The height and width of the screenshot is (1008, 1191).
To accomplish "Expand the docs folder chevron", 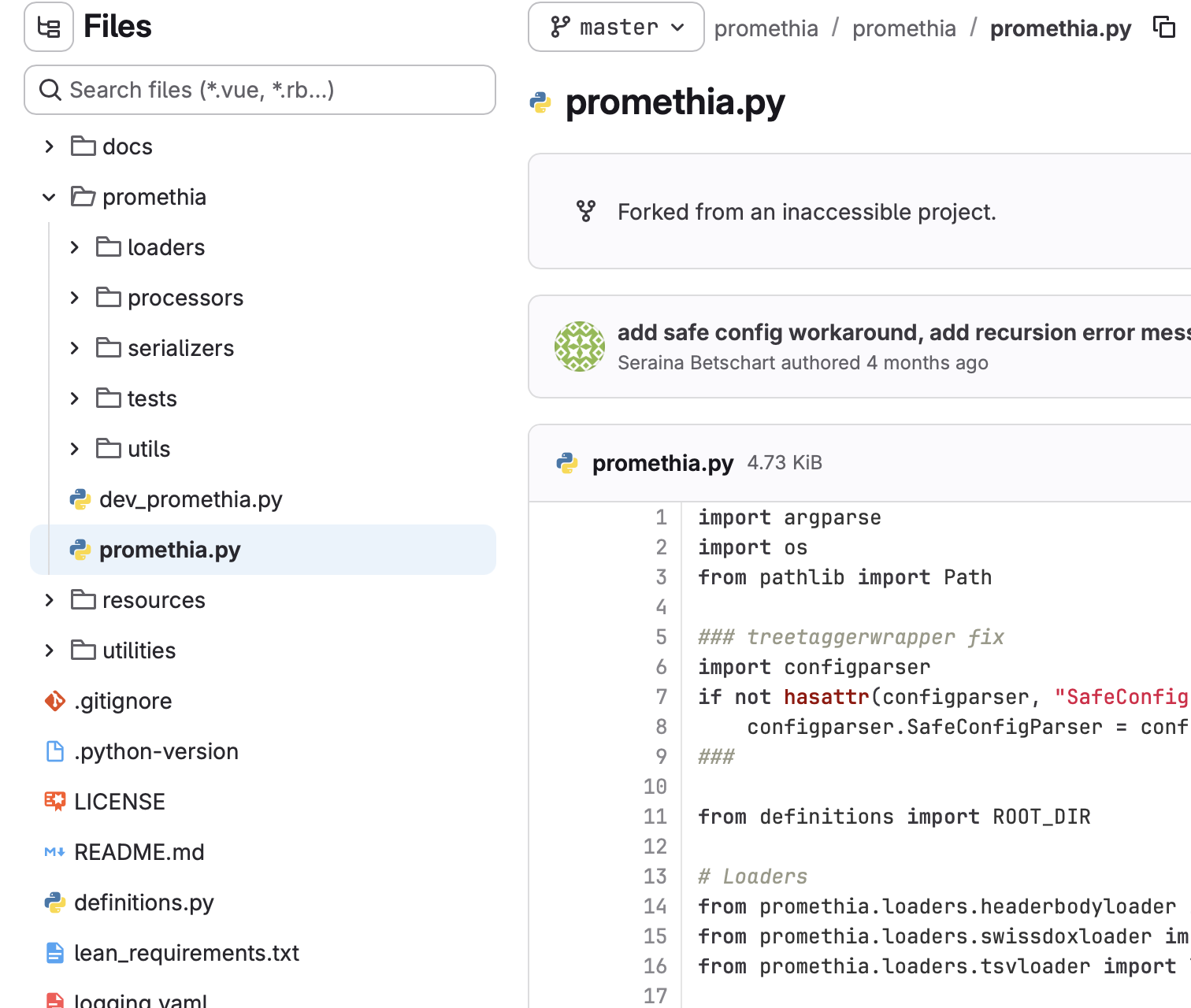I will 50,146.
